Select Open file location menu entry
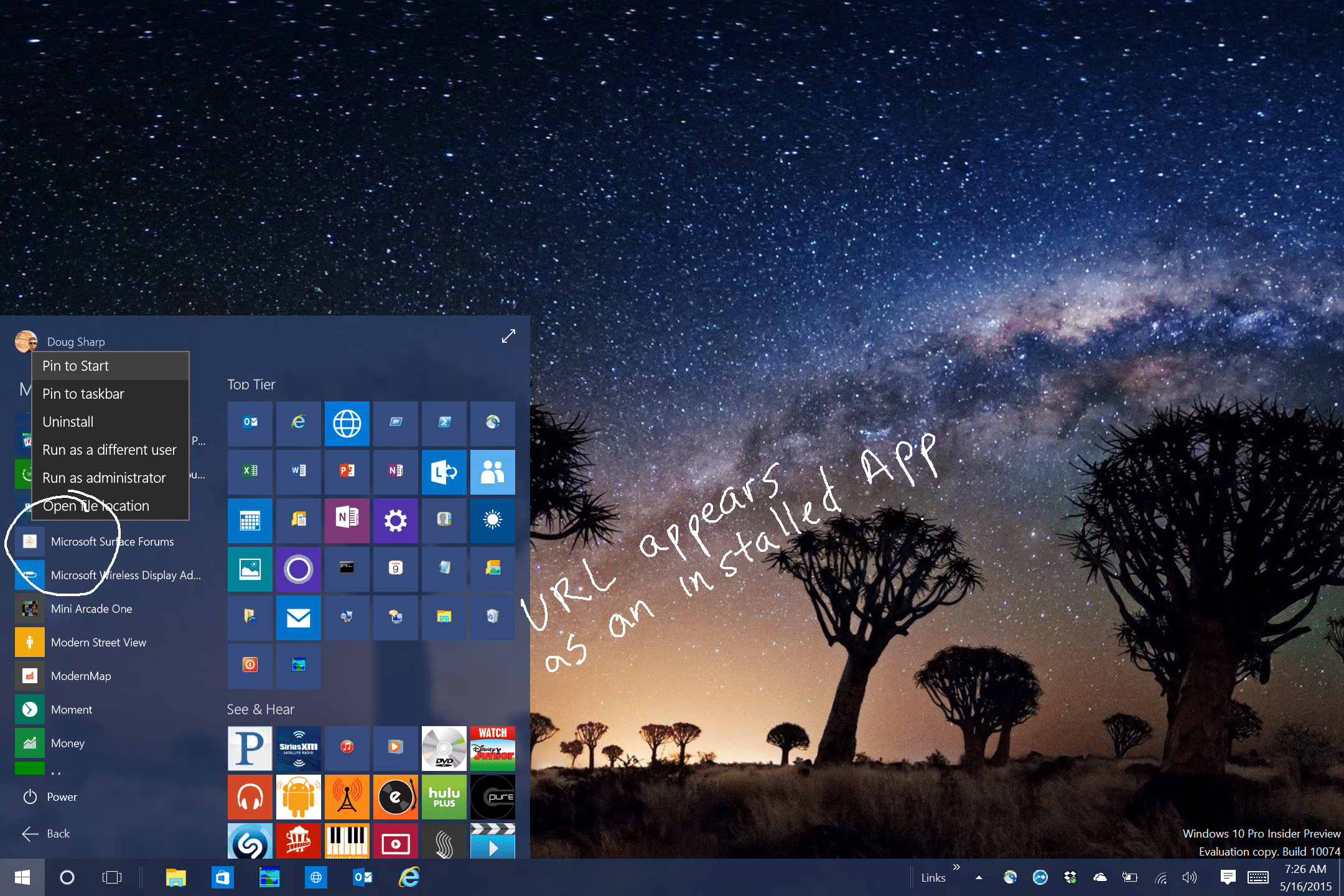 tap(111, 506)
